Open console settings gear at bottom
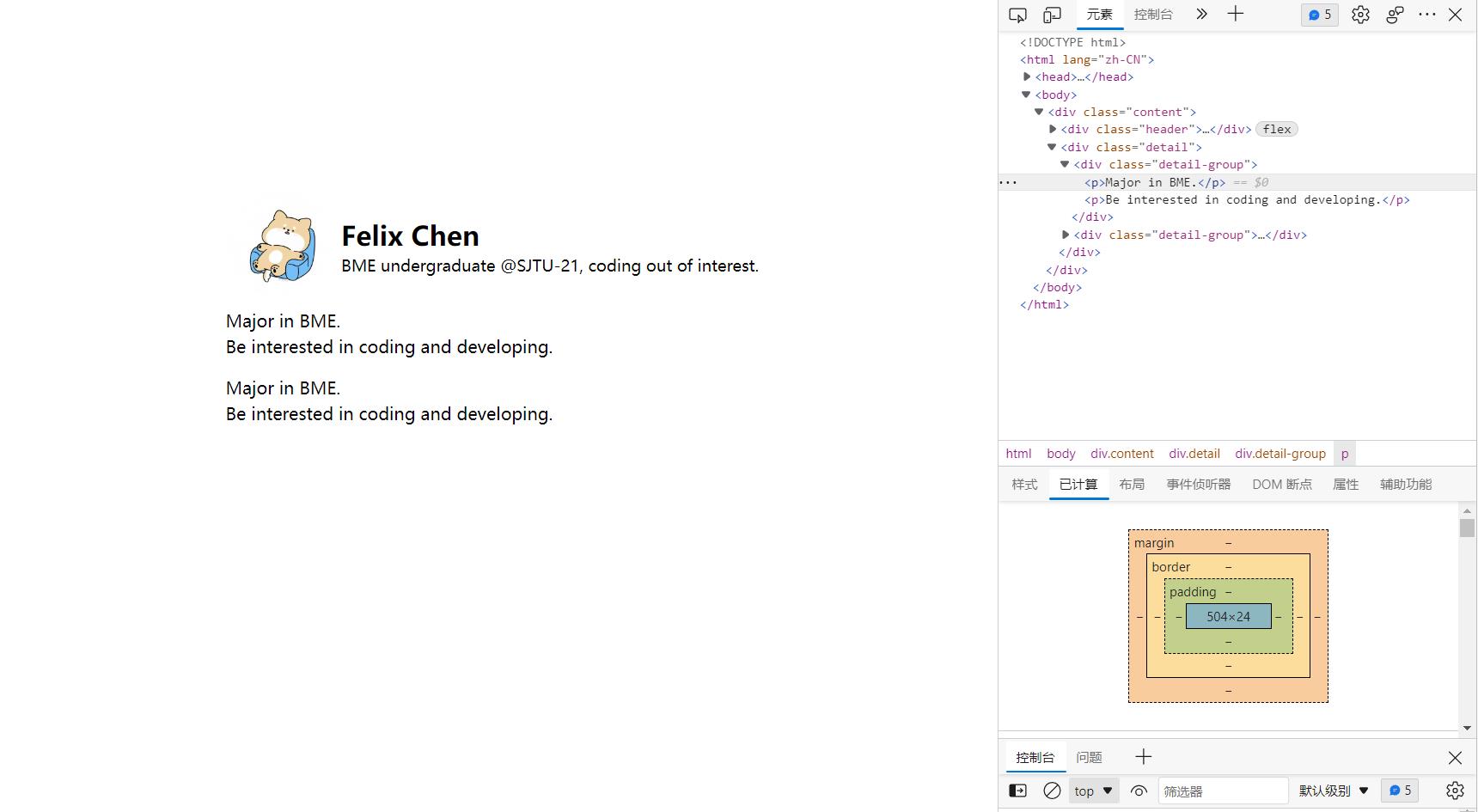 pyautogui.click(x=1455, y=791)
